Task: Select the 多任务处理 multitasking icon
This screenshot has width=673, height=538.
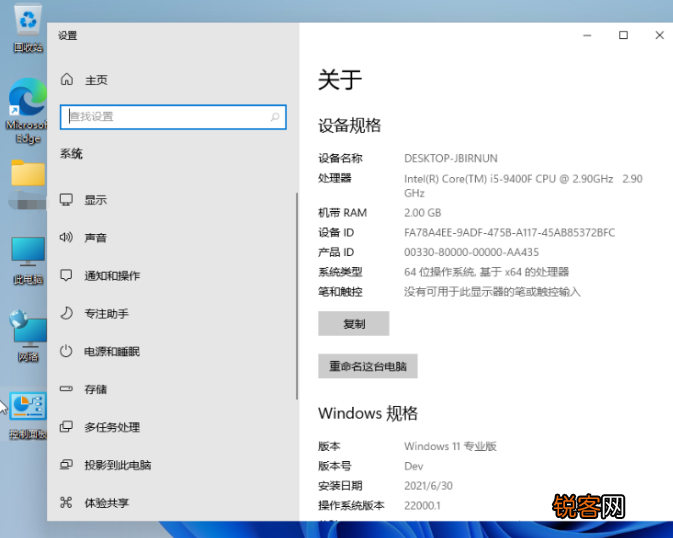Action: pos(66,427)
